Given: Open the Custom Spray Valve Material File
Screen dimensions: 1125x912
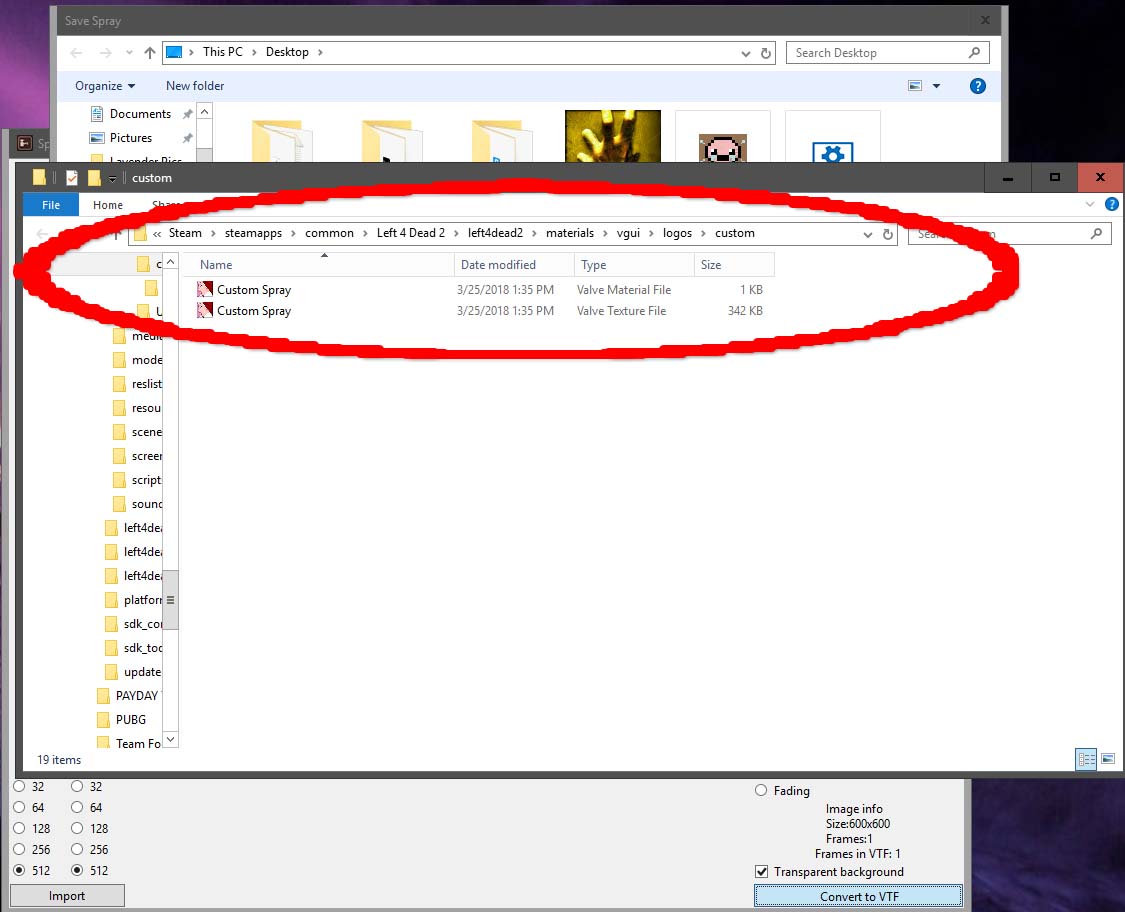Looking at the screenshot, I should pyautogui.click(x=254, y=290).
